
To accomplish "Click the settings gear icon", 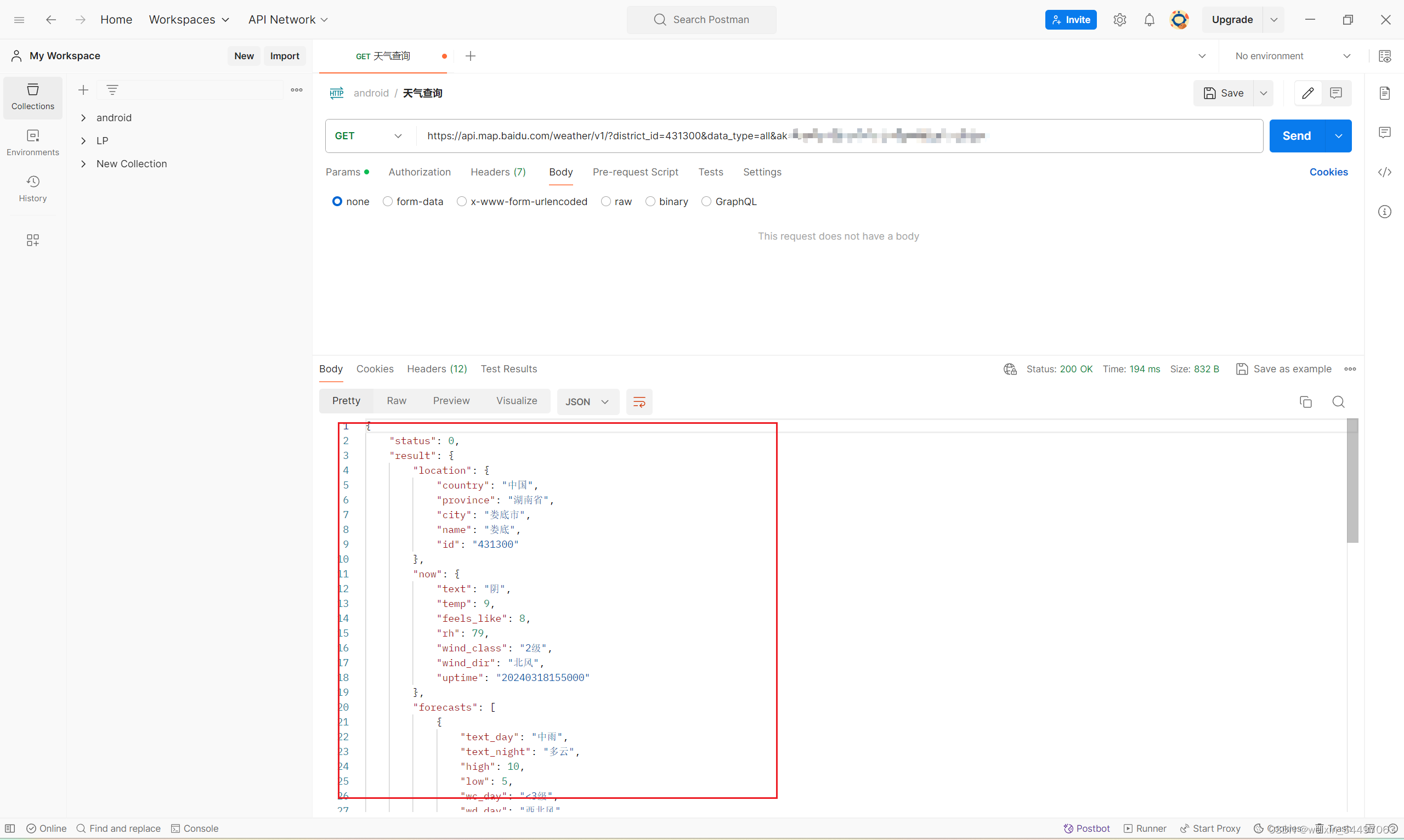I will (x=1119, y=20).
